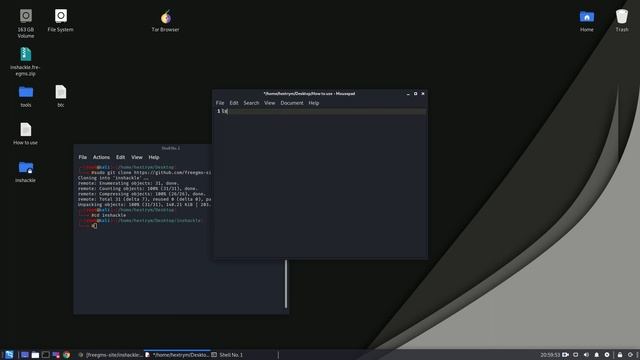Select the inshackle zip archive on desktop
This screenshot has height=360, width=640.
pyautogui.click(x=25, y=61)
